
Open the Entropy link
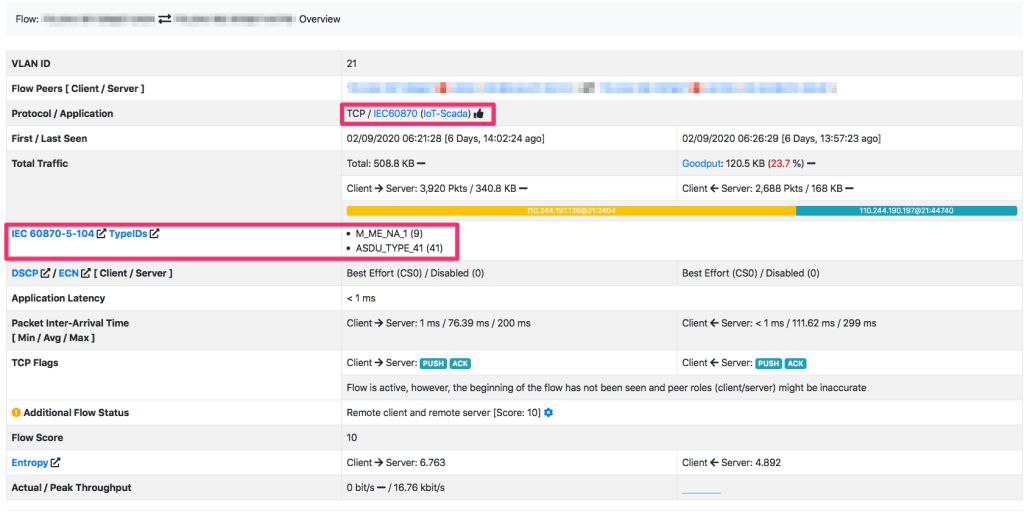coord(30,462)
